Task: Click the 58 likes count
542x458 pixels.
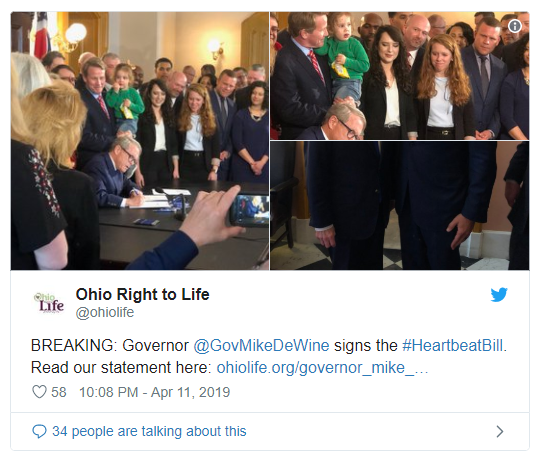Action: coord(59,392)
